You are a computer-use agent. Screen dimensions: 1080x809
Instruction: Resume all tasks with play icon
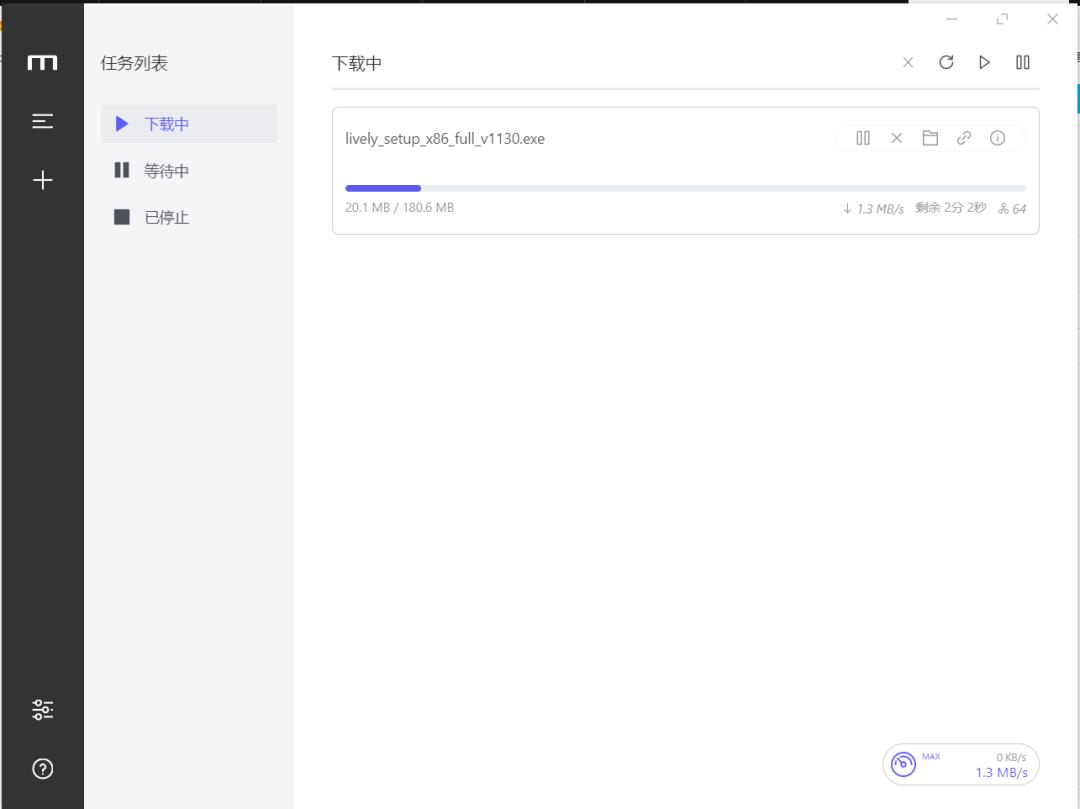984,63
